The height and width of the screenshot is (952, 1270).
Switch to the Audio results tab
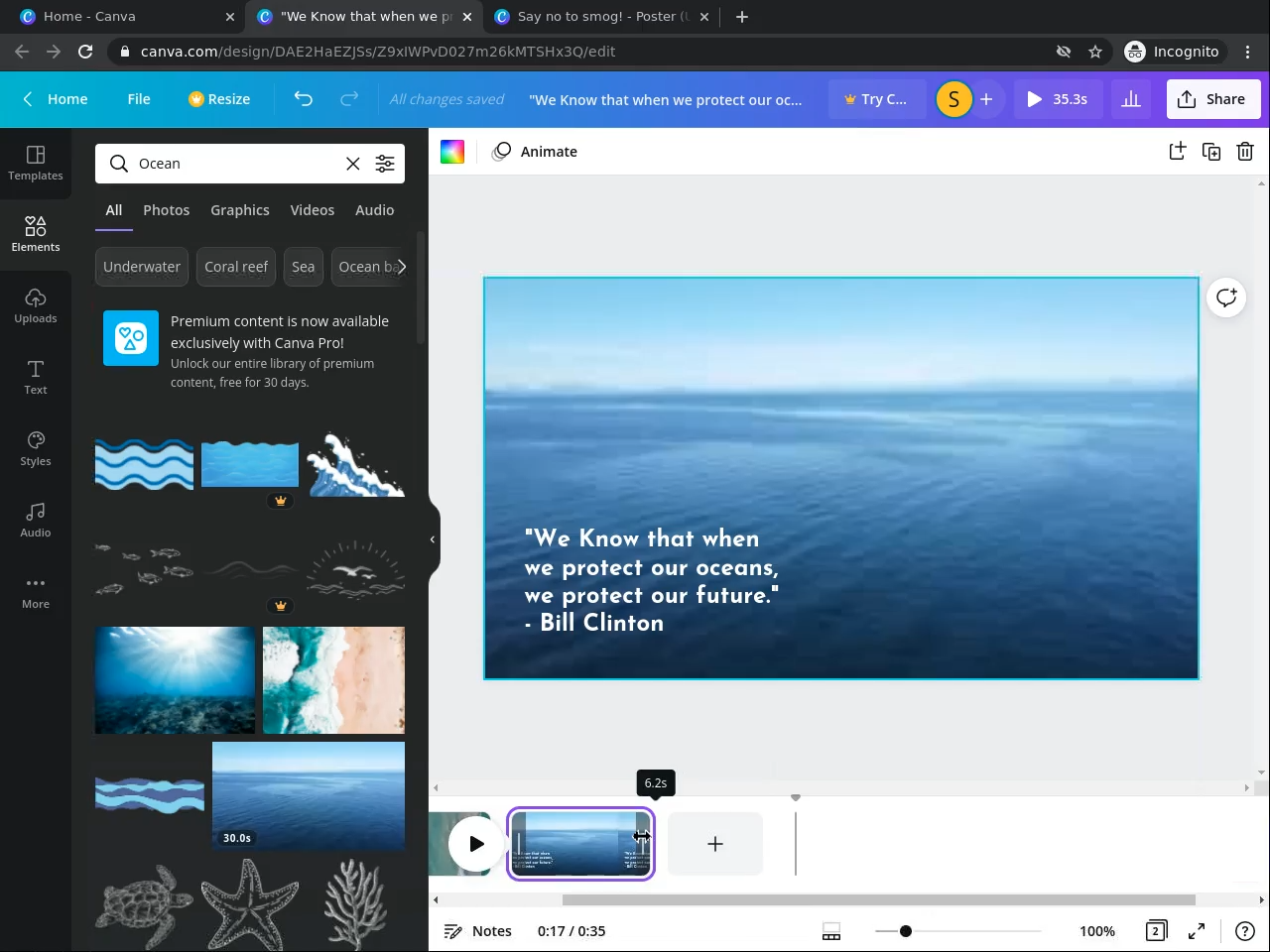tap(375, 210)
